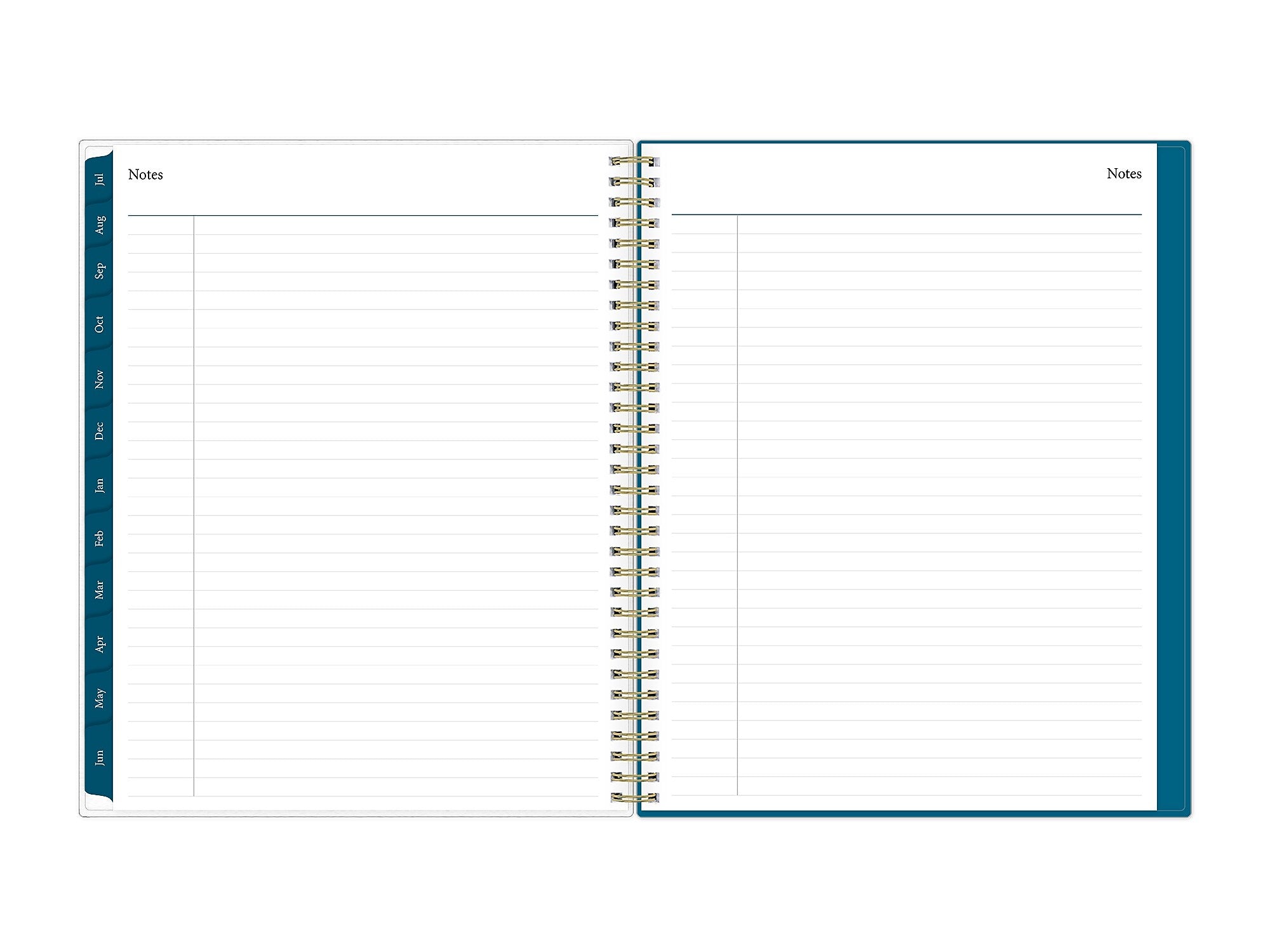Click the Notes heading on left page
The width and height of the screenshot is (1270, 952).
[x=145, y=175]
